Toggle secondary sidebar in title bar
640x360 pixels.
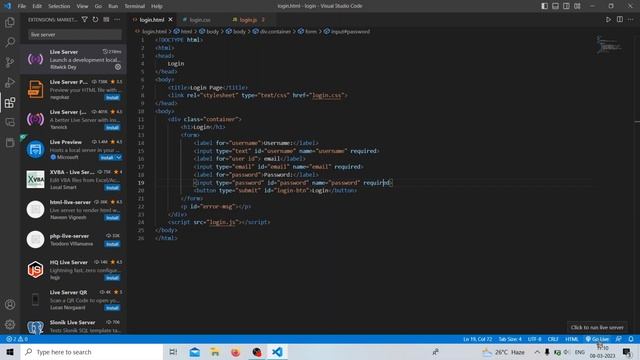pos(567,6)
